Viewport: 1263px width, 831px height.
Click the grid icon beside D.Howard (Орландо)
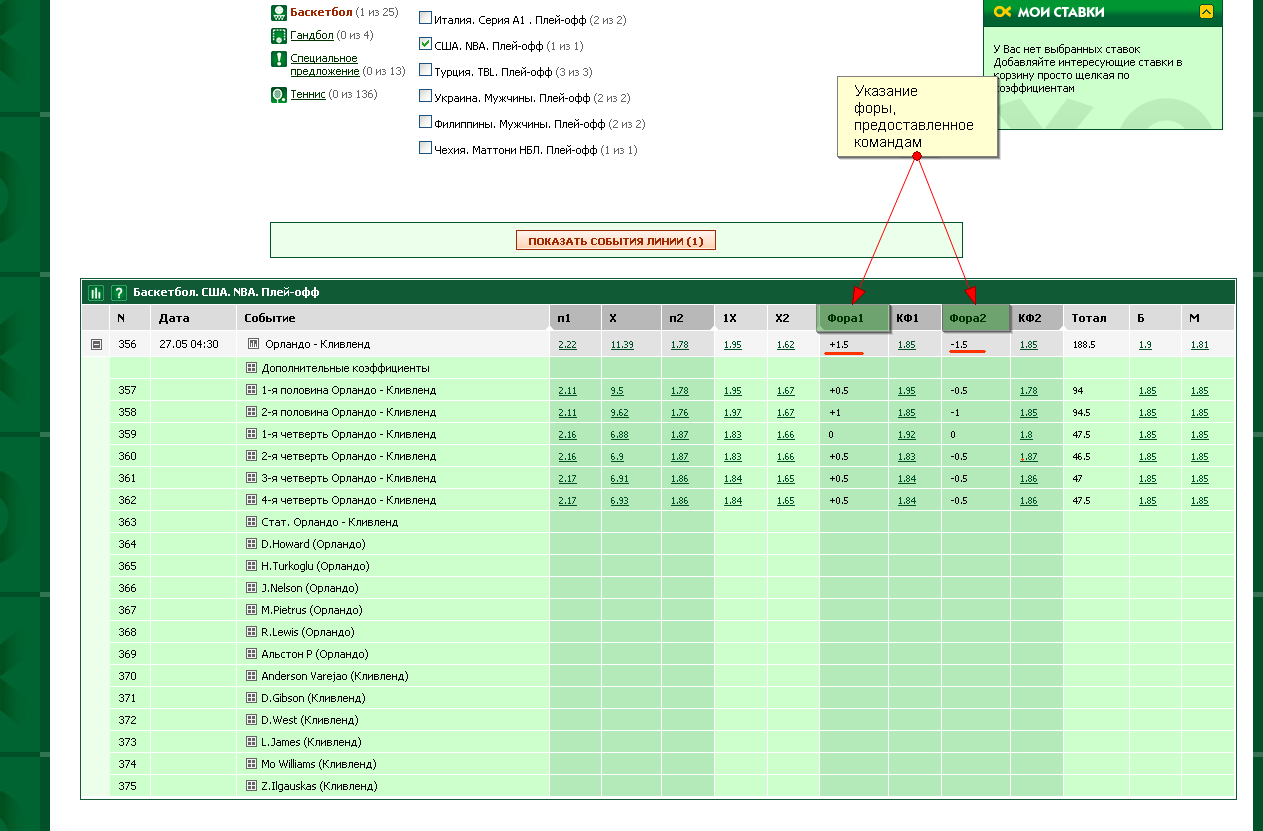pyautogui.click(x=253, y=544)
